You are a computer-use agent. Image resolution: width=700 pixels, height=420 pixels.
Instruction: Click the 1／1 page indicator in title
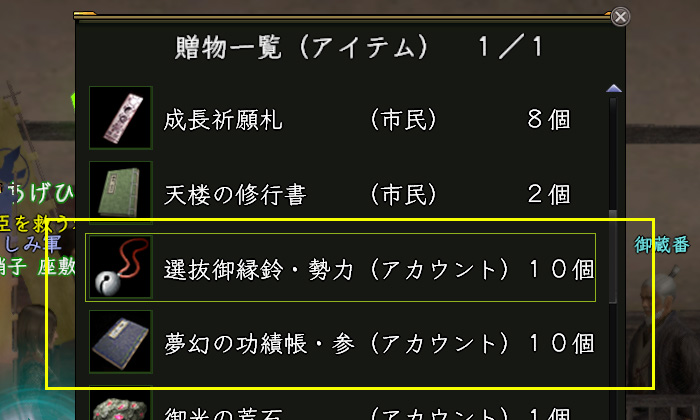click(x=511, y=48)
